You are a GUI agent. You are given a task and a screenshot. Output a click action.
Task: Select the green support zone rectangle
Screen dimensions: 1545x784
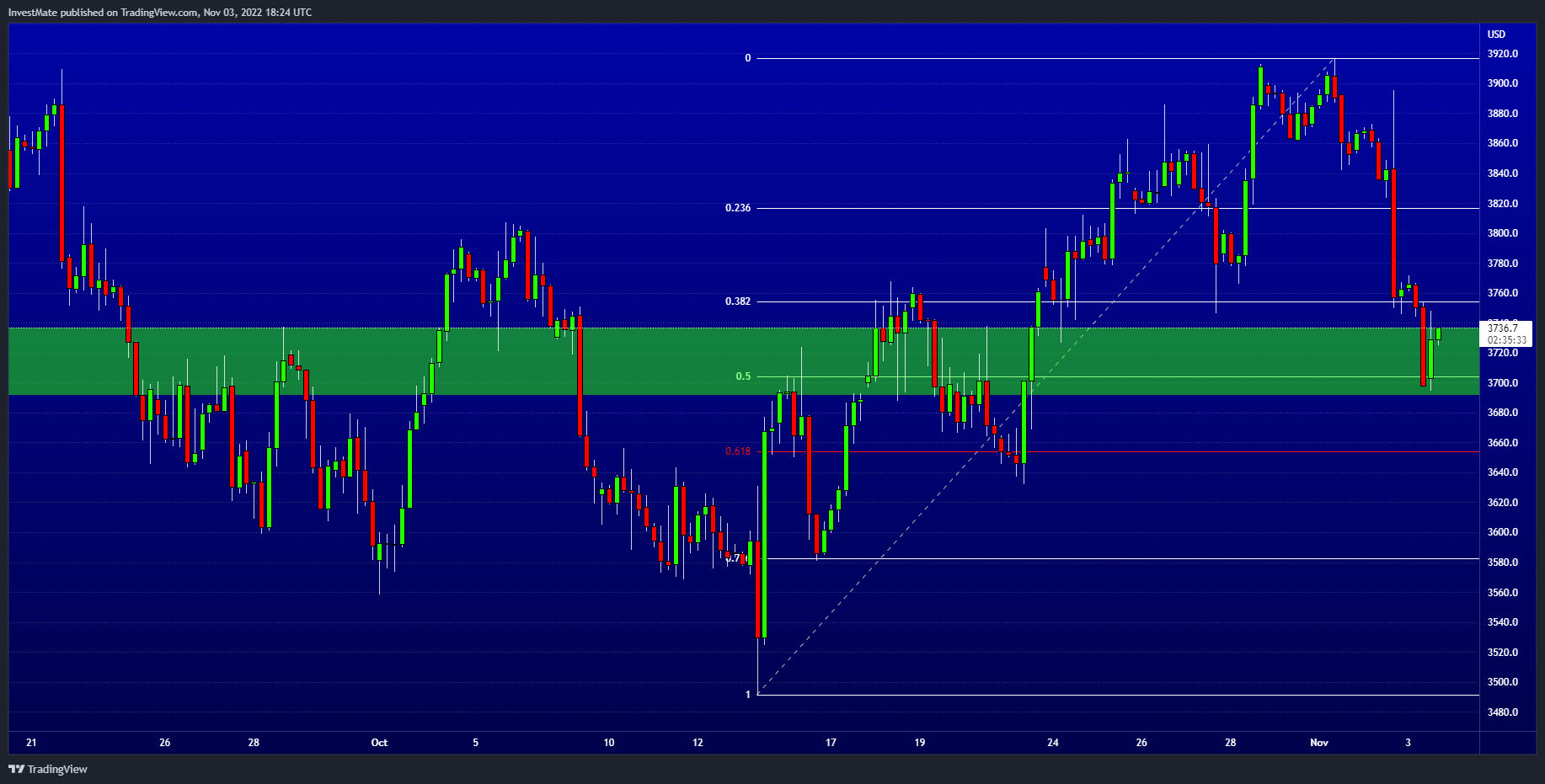[x=744, y=361]
